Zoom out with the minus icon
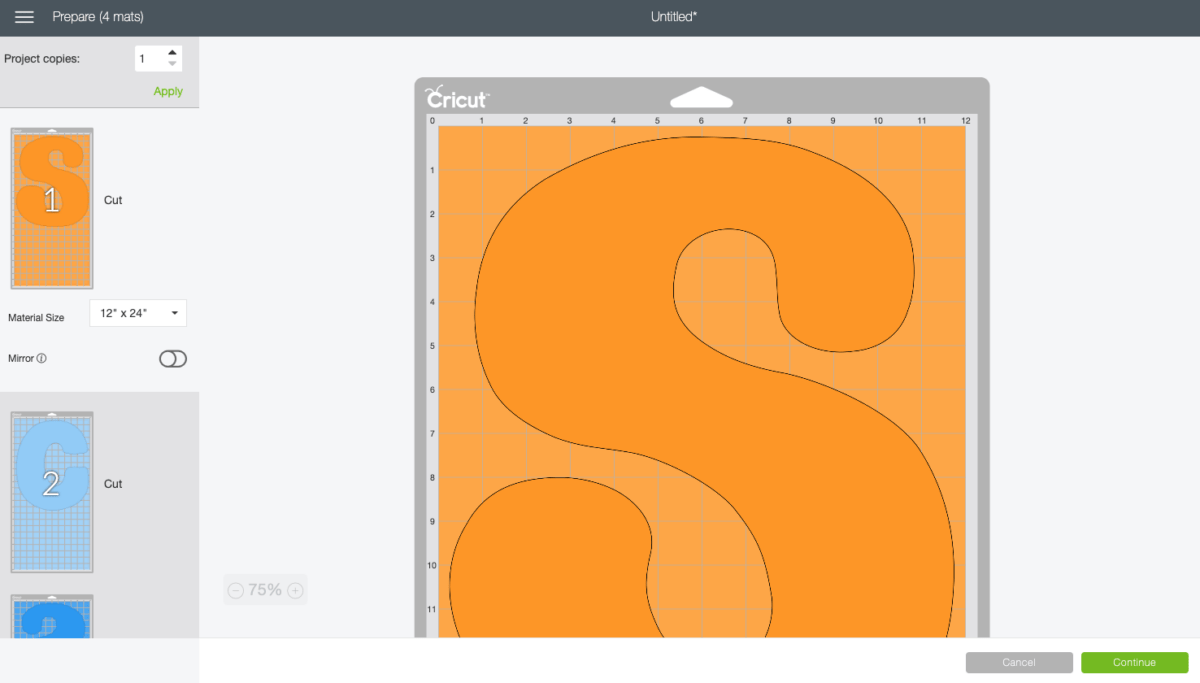This screenshot has height=683, width=1200. (235, 590)
